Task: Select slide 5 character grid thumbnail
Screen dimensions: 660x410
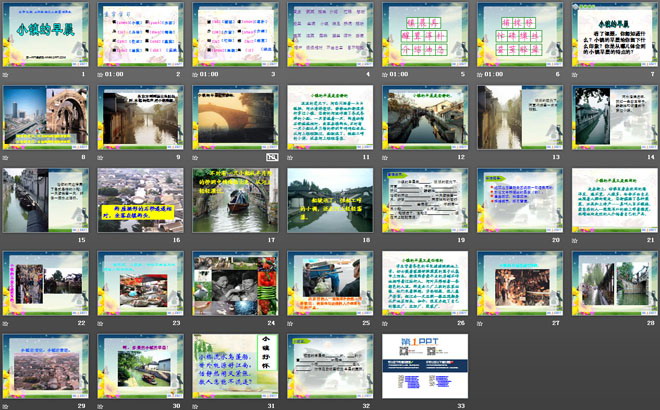Action: point(425,35)
